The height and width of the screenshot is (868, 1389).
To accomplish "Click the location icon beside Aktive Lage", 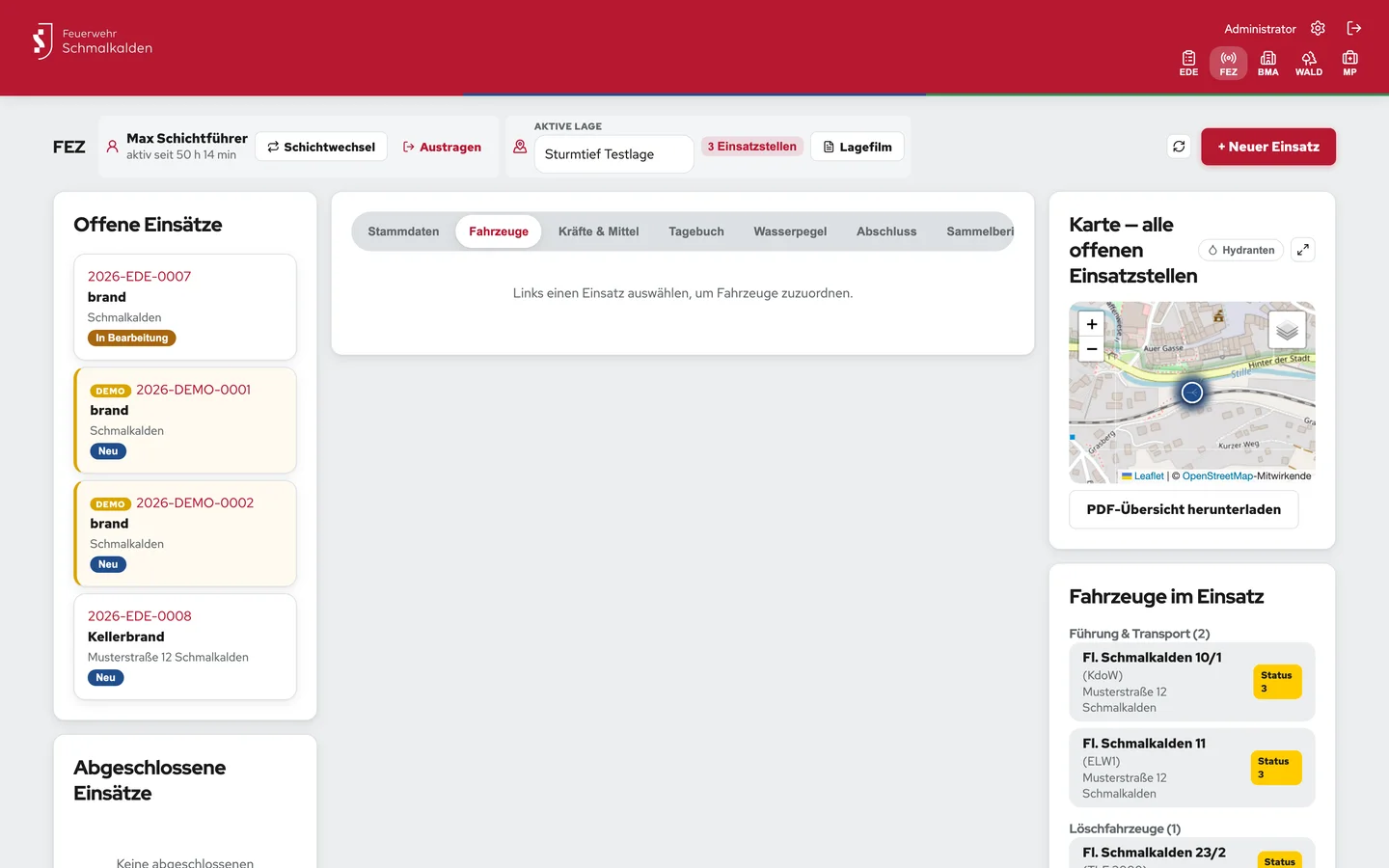I will (520, 147).
